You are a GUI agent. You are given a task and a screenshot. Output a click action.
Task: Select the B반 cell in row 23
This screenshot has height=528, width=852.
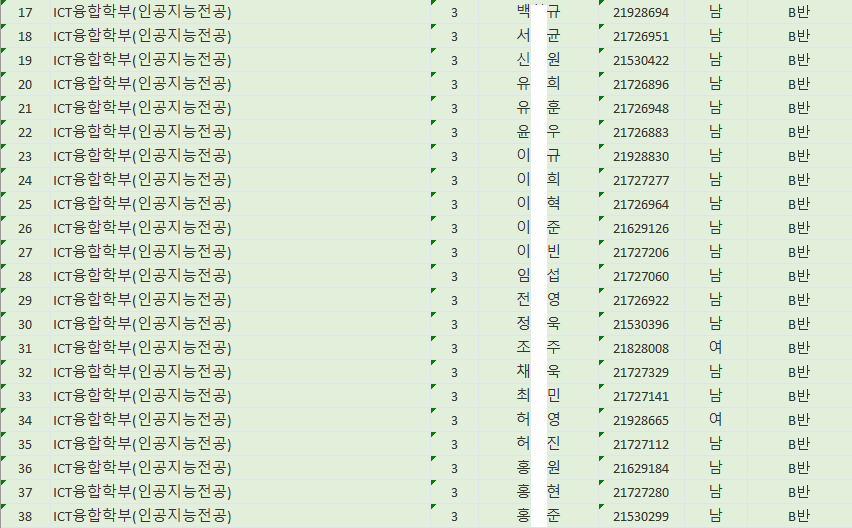point(799,156)
